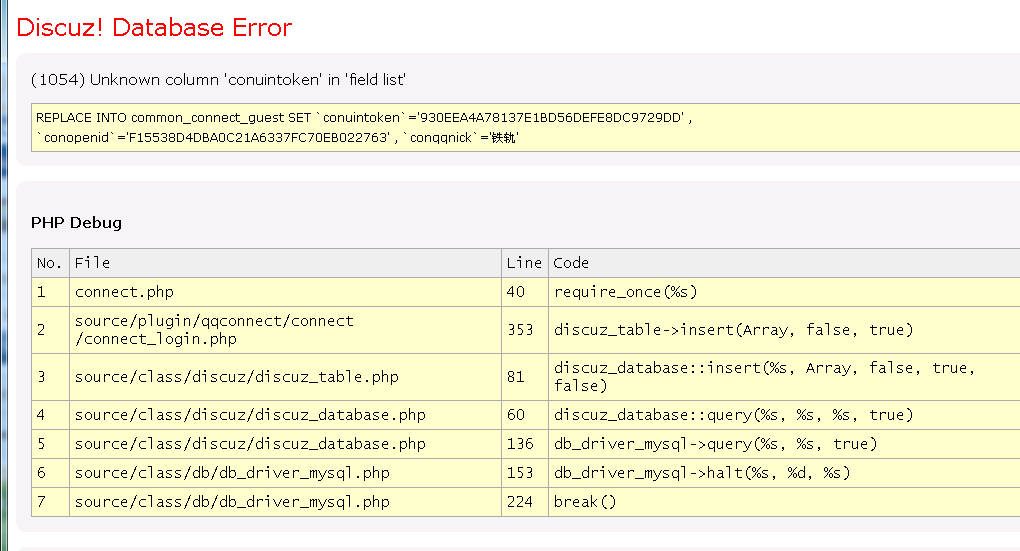Viewport: 1020px width, 551px height.
Task: Click the "Discuz! Database Error" page title
Action: pyautogui.click(x=155, y=28)
